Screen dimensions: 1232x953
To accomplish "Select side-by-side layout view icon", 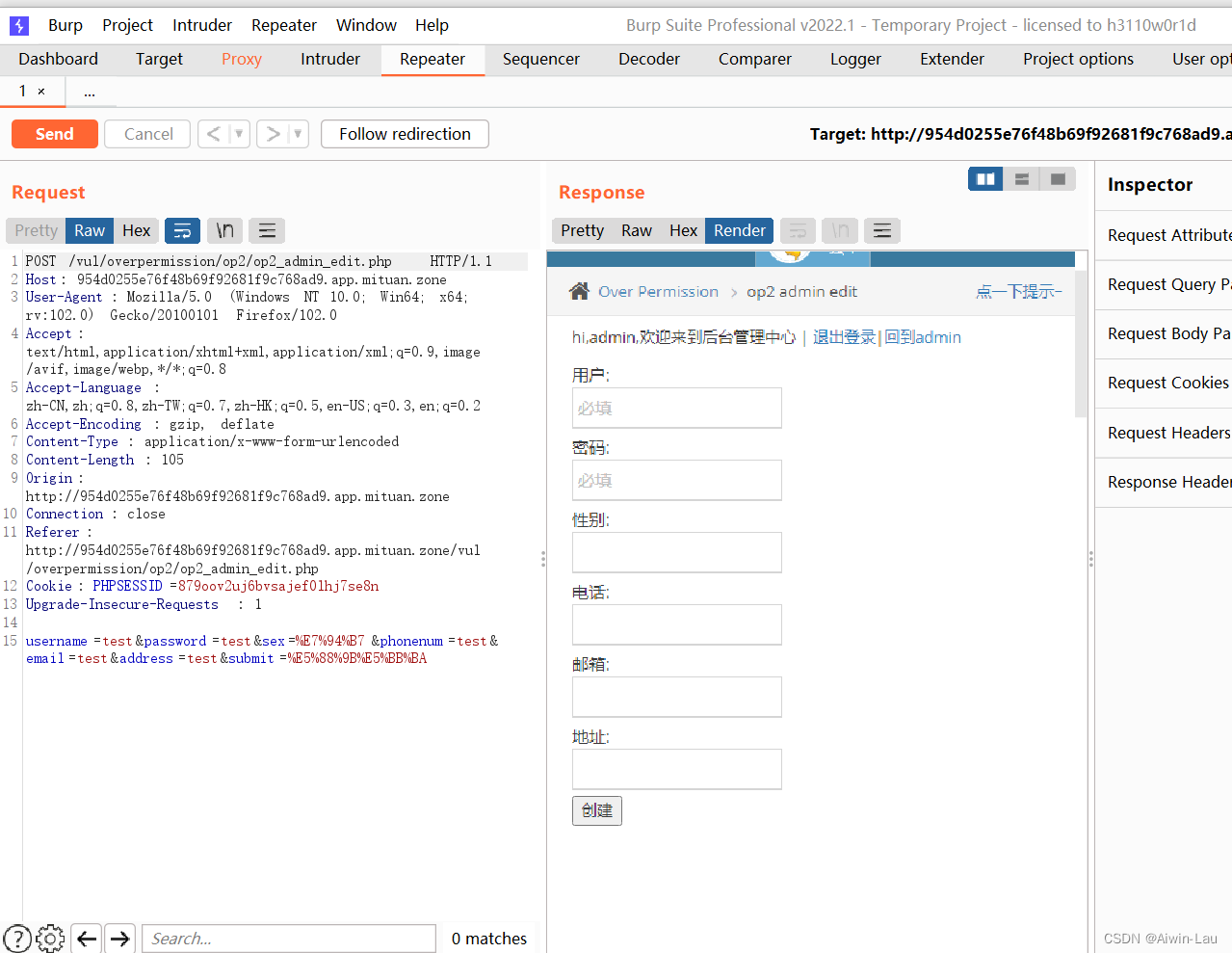I will click(x=985, y=179).
